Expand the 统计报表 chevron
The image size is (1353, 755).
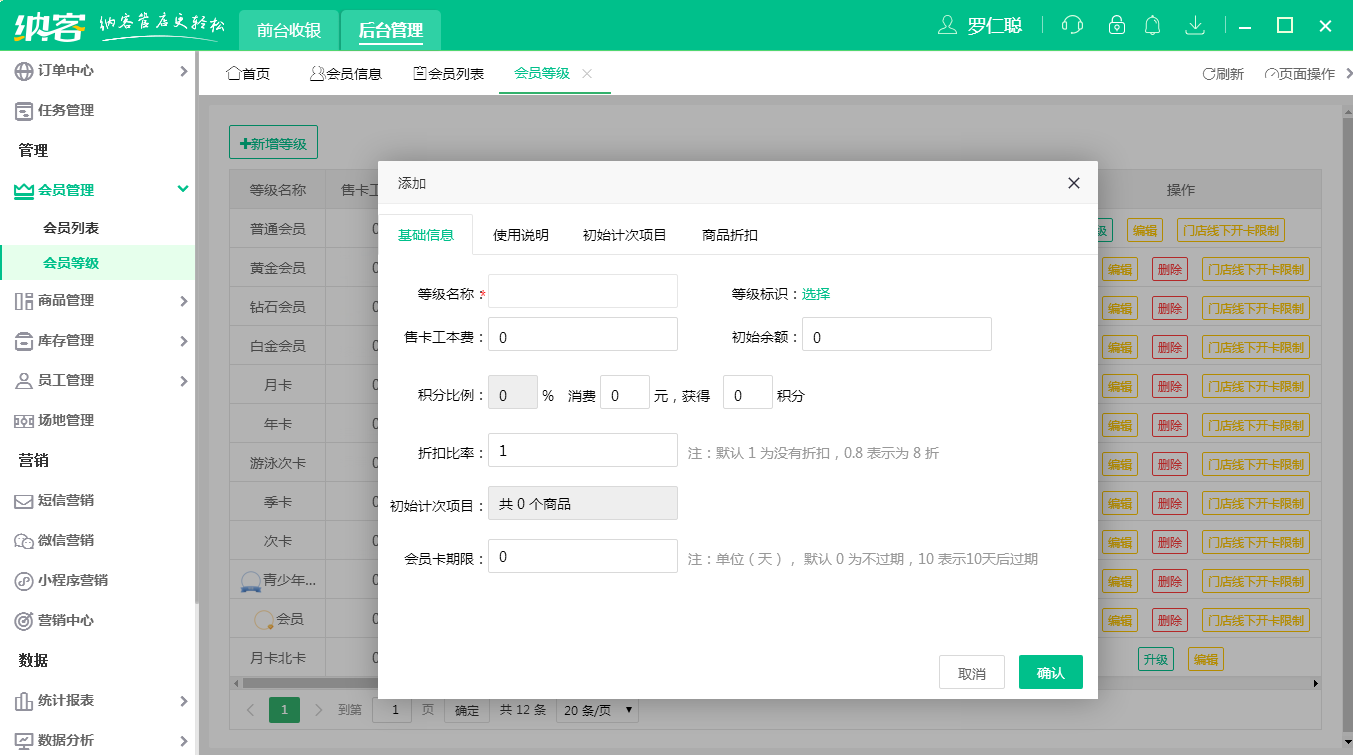click(x=183, y=701)
